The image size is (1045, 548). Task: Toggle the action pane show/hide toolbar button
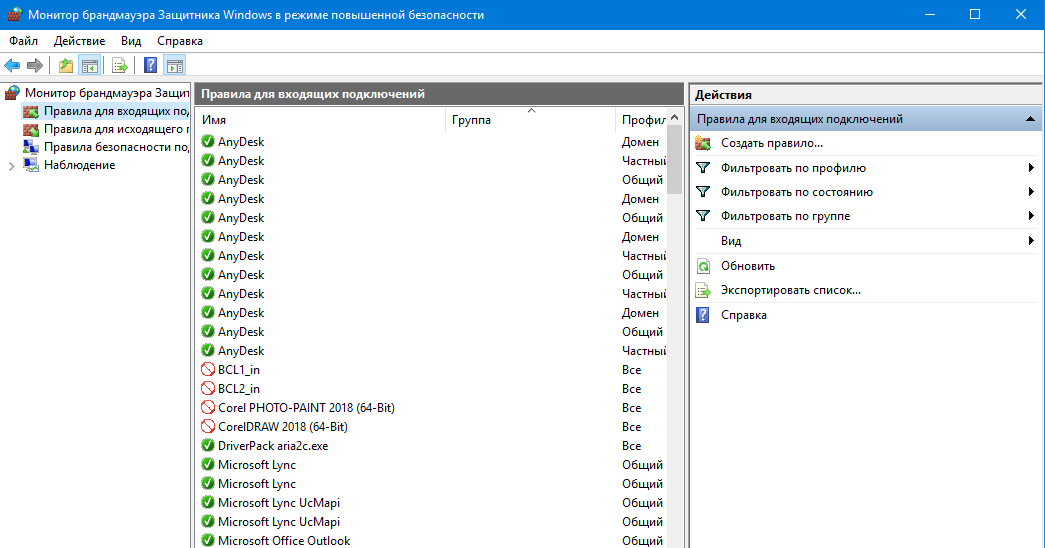click(x=175, y=66)
